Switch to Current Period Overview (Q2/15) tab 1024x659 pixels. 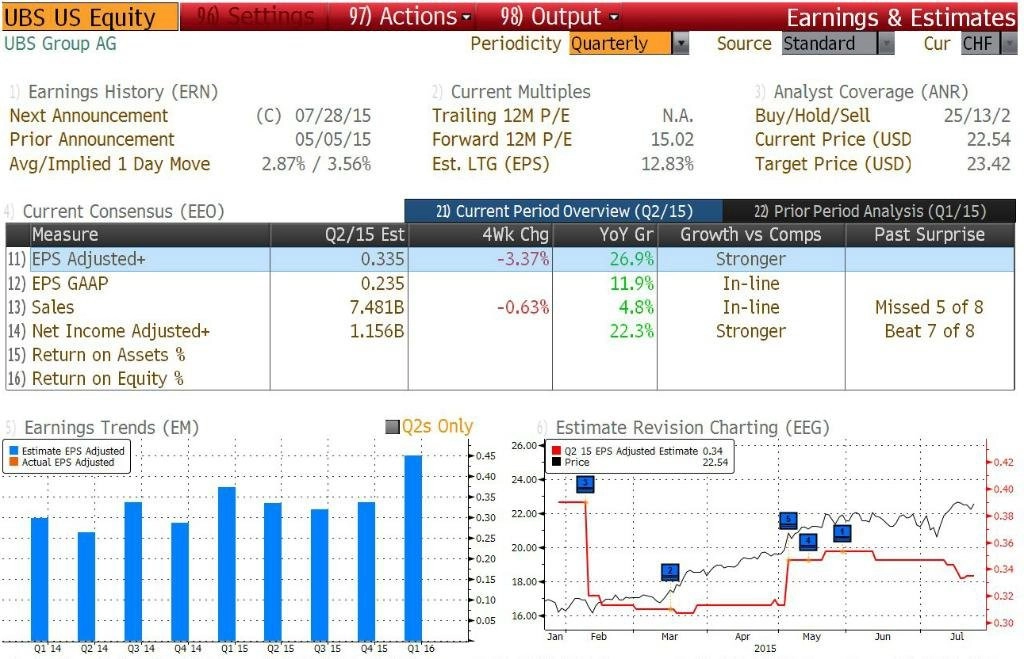[564, 211]
